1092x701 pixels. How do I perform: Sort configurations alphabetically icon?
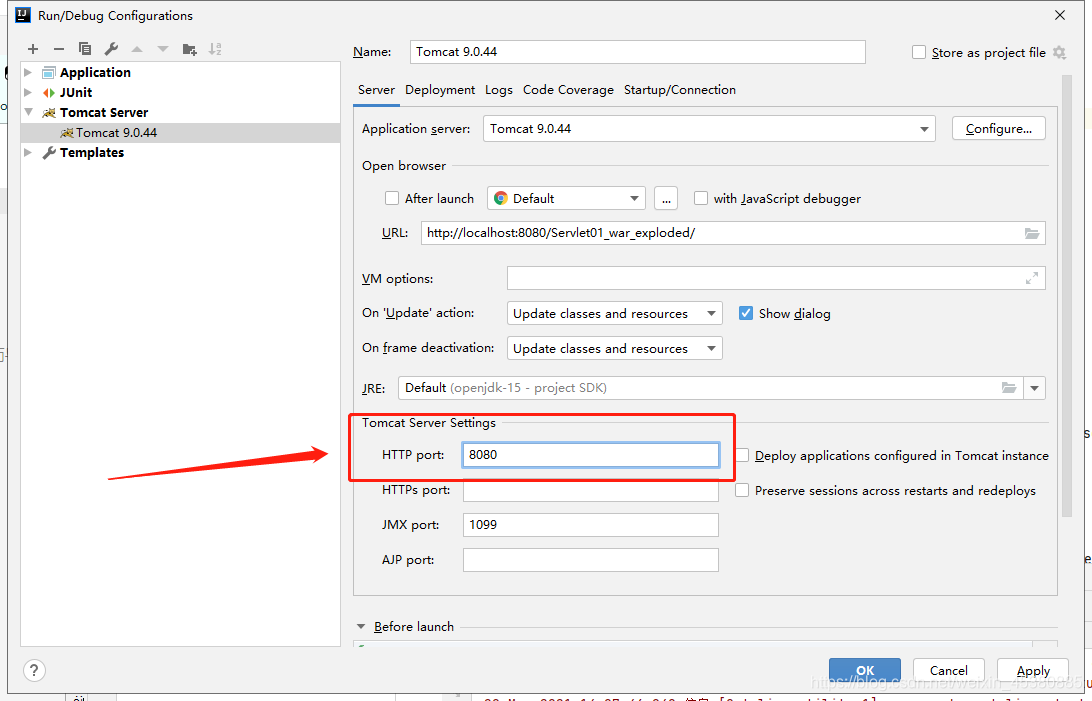(x=215, y=49)
